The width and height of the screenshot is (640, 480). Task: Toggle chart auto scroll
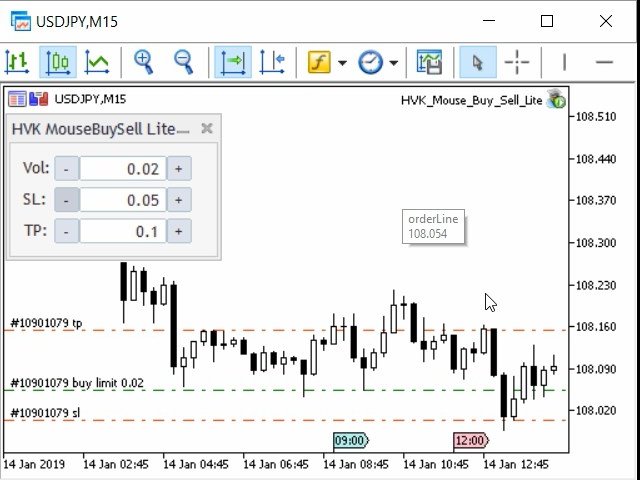pyautogui.click(x=233, y=62)
